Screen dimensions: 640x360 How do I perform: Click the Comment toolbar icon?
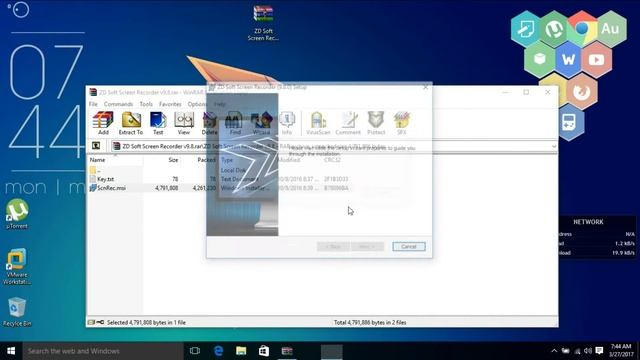[x=348, y=123]
